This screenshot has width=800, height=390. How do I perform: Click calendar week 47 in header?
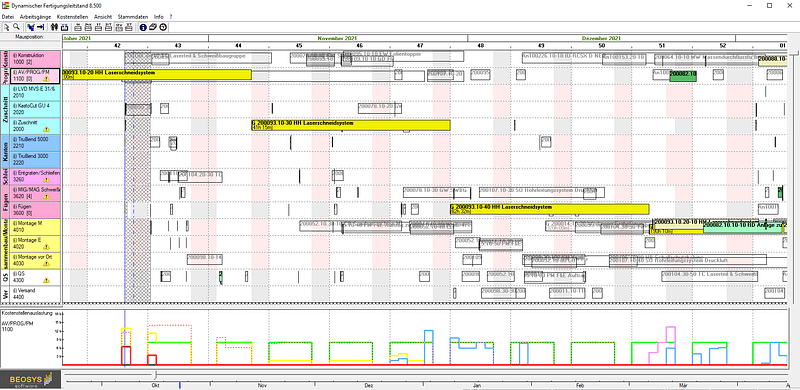[x=420, y=45]
